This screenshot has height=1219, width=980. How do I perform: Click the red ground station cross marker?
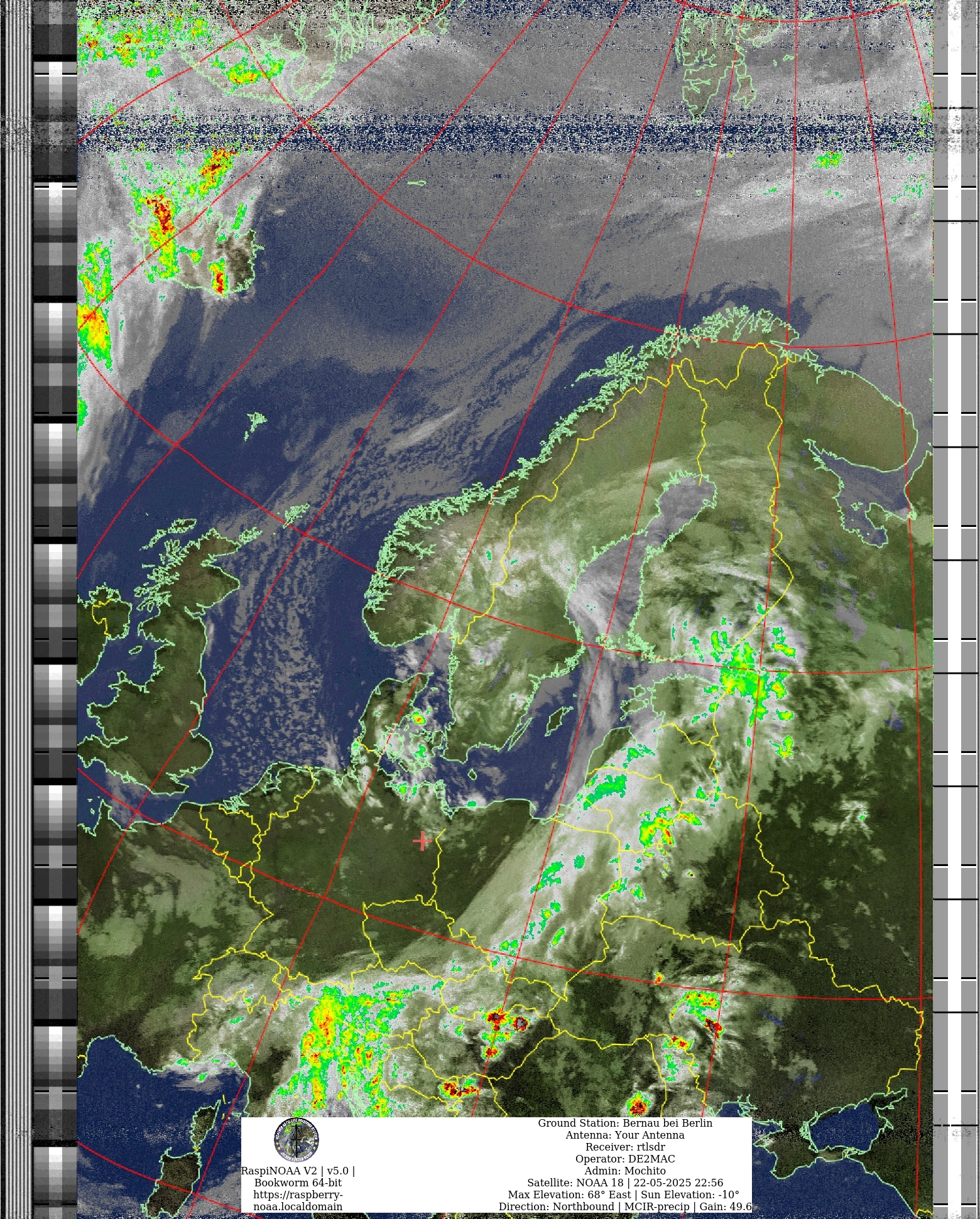(x=422, y=840)
